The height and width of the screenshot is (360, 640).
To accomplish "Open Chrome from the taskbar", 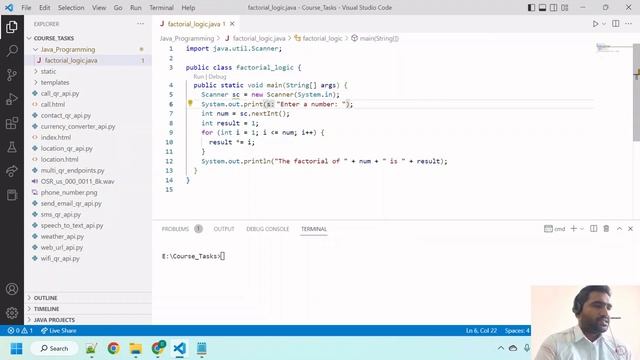I will click(x=113, y=349).
